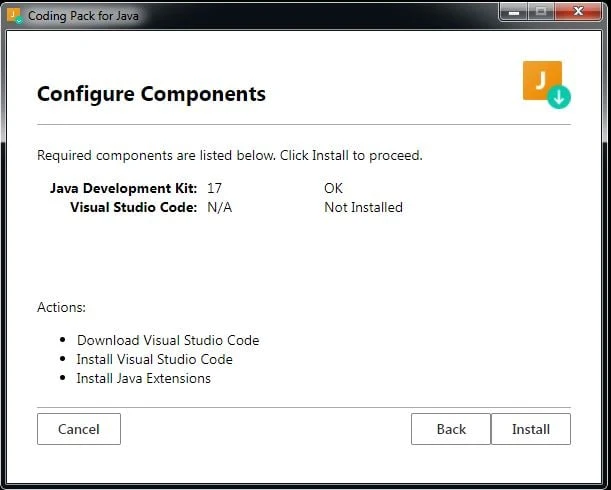This screenshot has width=611, height=490.
Task: Click the 'Actions:' label
Action: point(61,307)
